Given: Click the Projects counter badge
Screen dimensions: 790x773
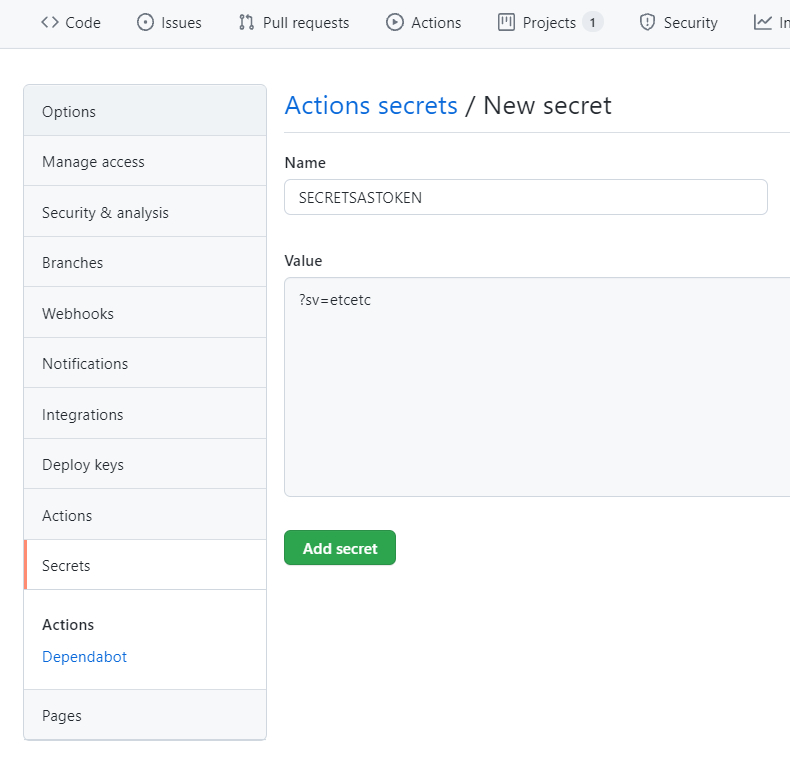Looking at the screenshot, I should [592, 22].
